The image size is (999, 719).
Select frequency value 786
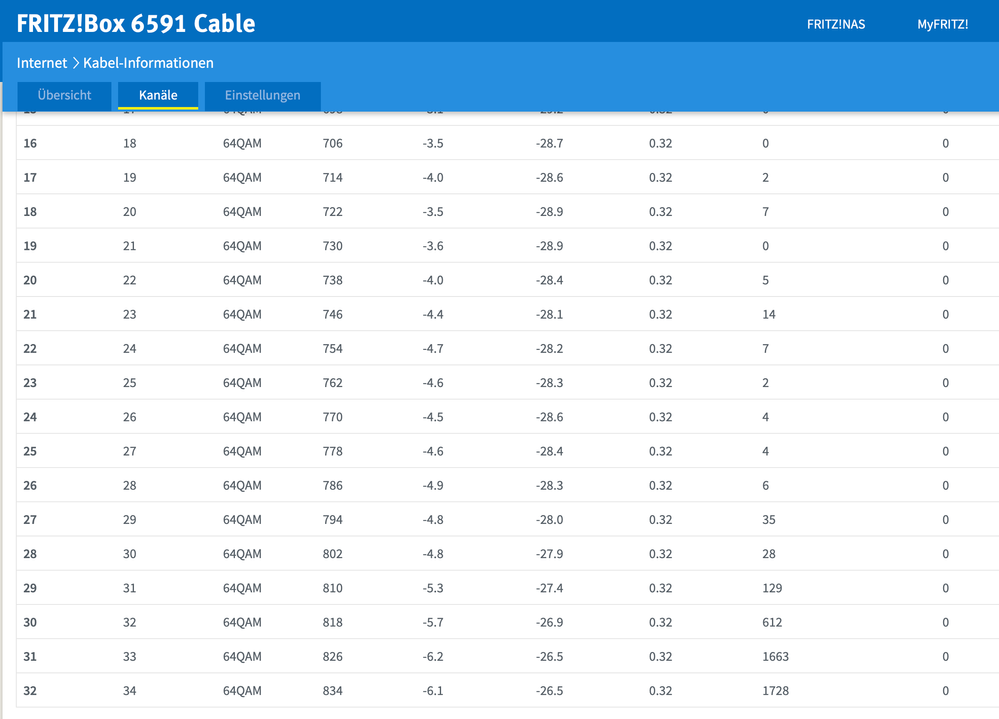click(x=333, y=486)
